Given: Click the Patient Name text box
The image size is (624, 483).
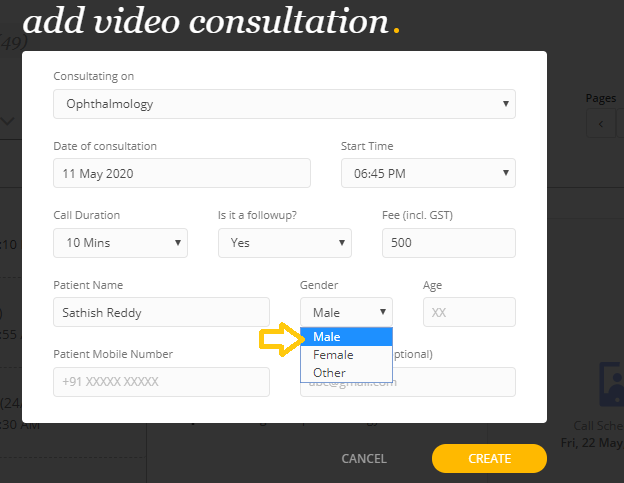Looking at the screenshot, I should coord(161,312).
